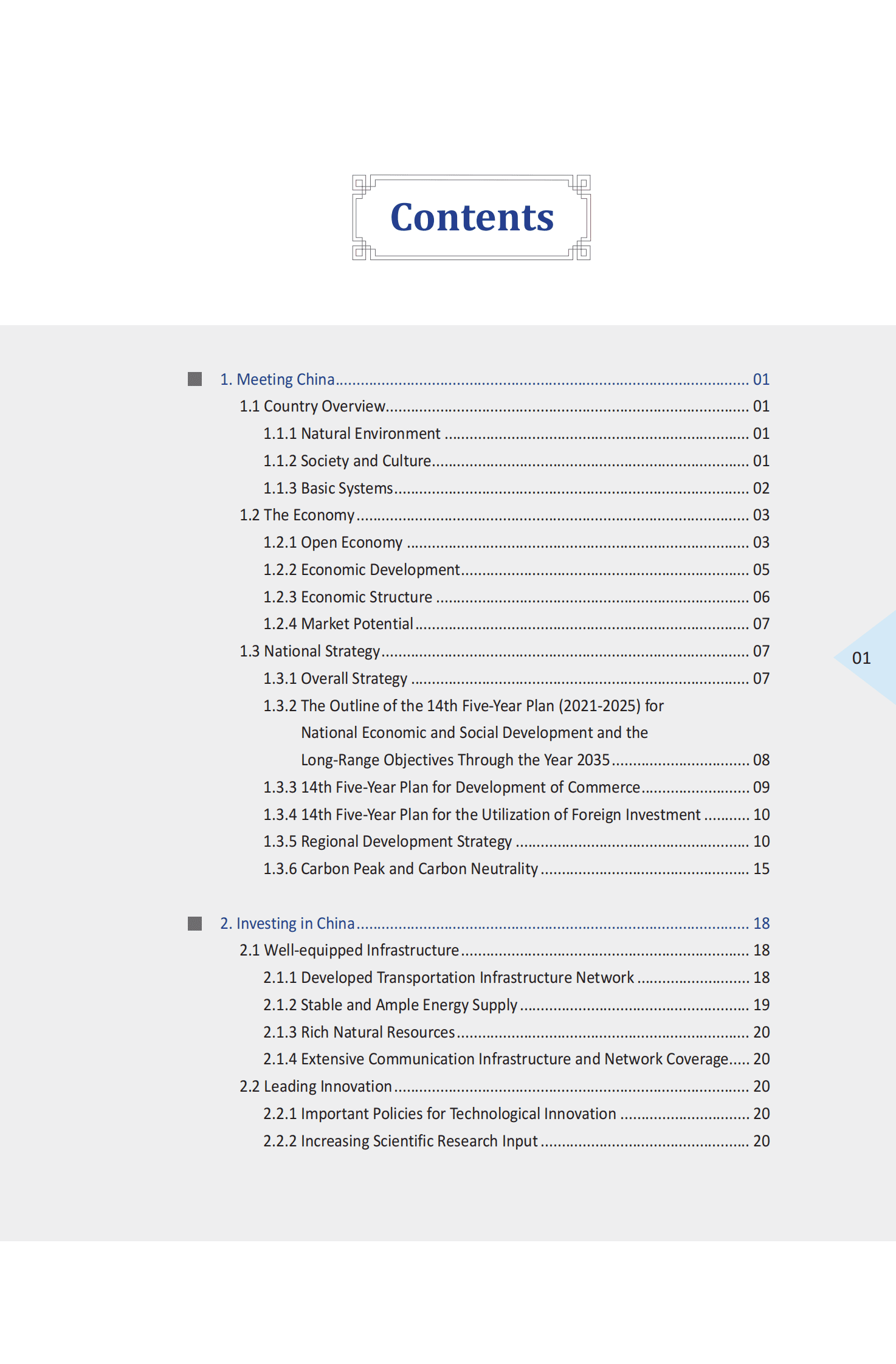Jump to 1.2.2 Economic Development
Image resolution: width=896 pixels, height=1364 pixels.
(361, 570)
